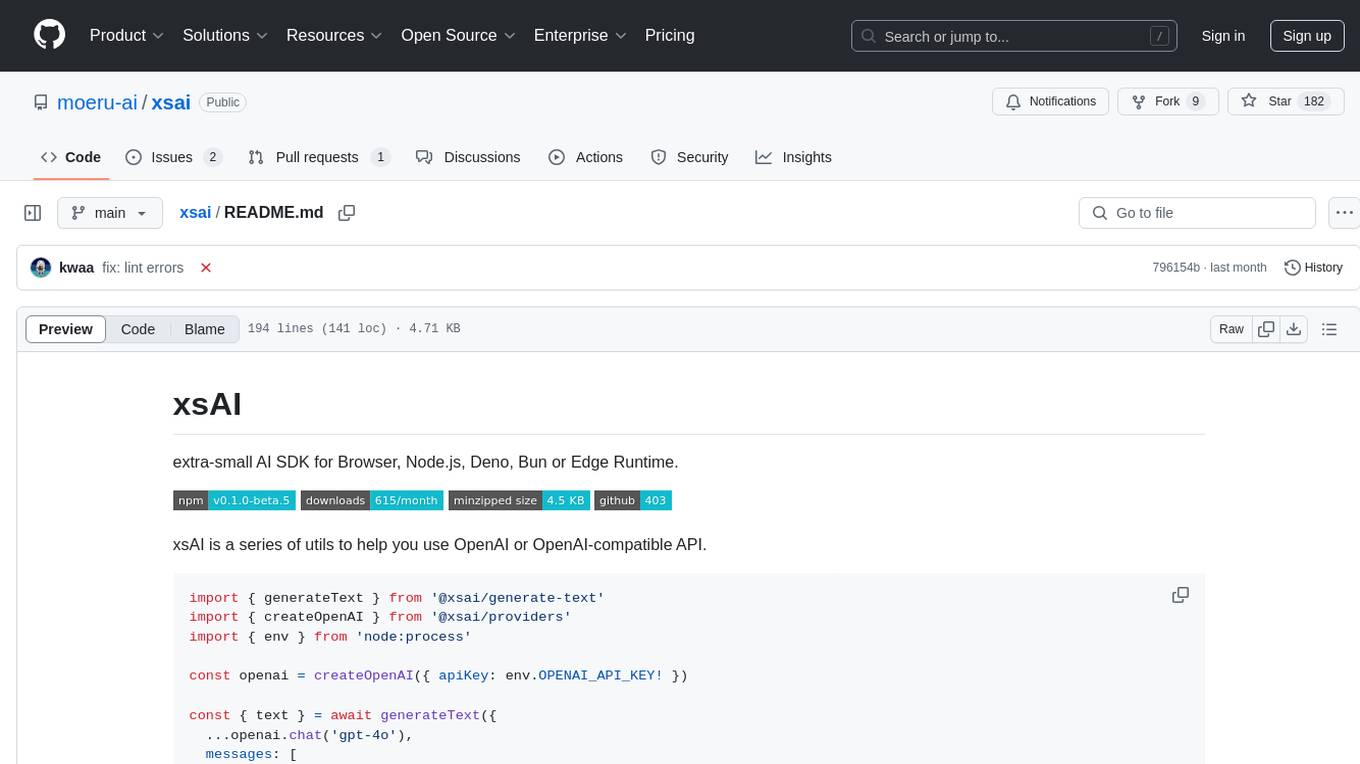Open commit 796154b
The height and width of the screenshot is (764, 1360).
point(1175,268)
